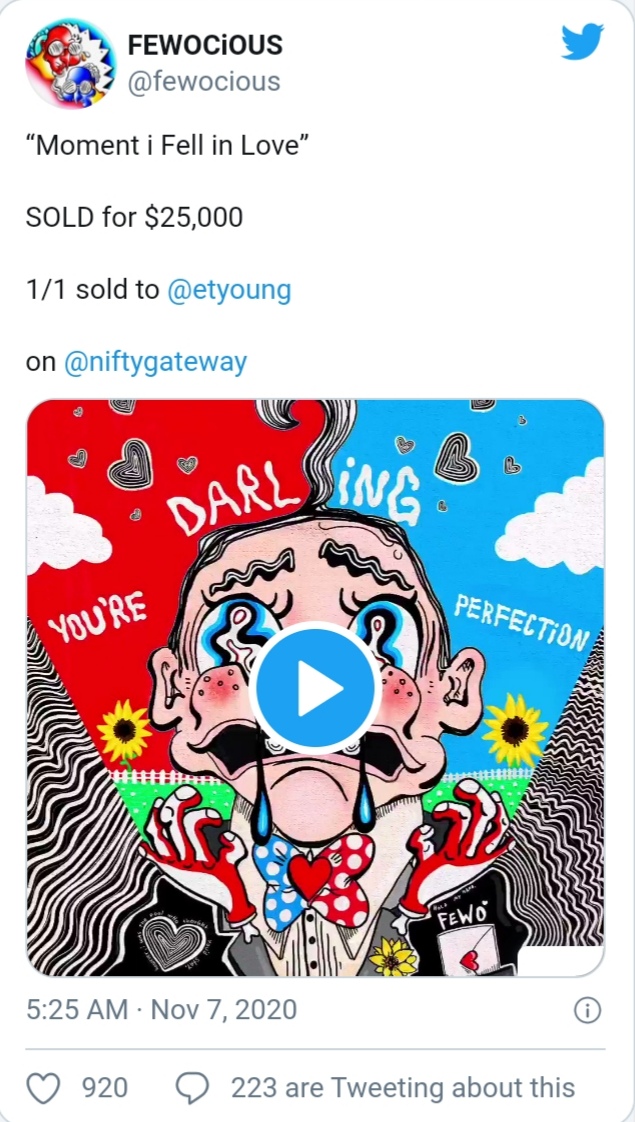Image resolution: width=635 pixels, height=1122 pixels.
Task: Open the FEWOCiOUS profile avatar
Action: (x=70, y=64)
